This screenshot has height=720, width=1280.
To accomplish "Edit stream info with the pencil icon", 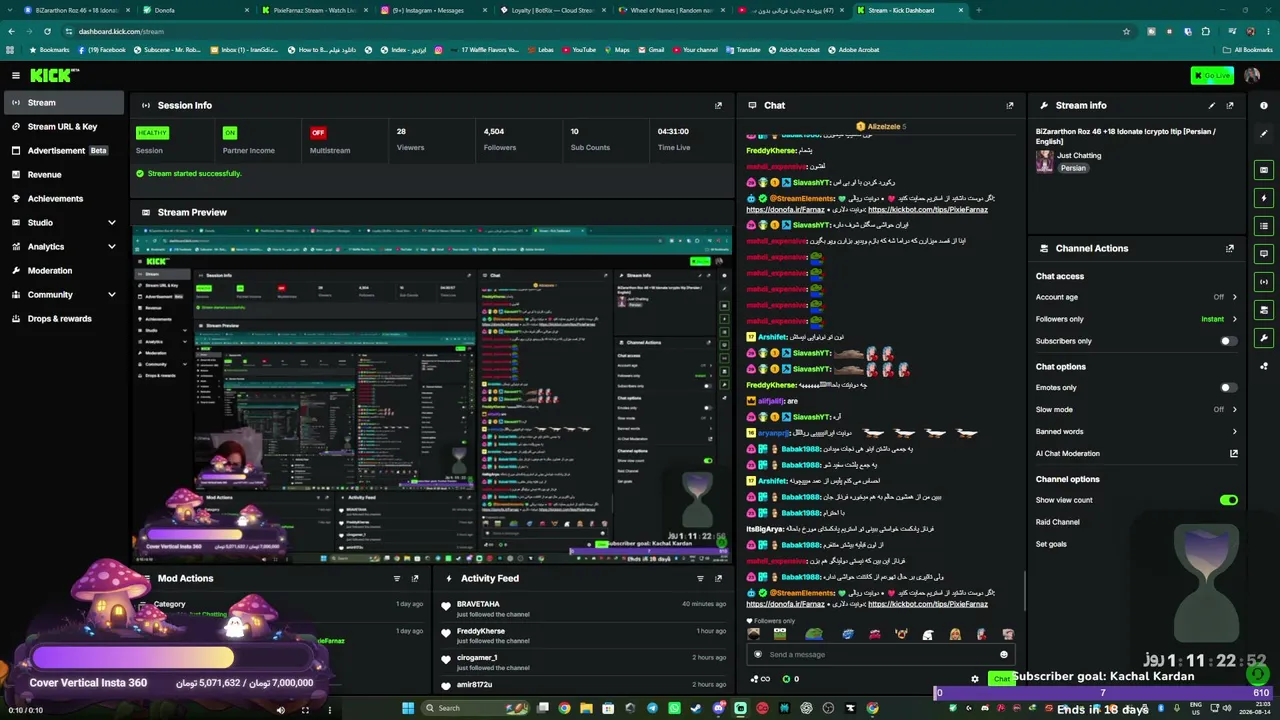I will tap(1212, 105).
